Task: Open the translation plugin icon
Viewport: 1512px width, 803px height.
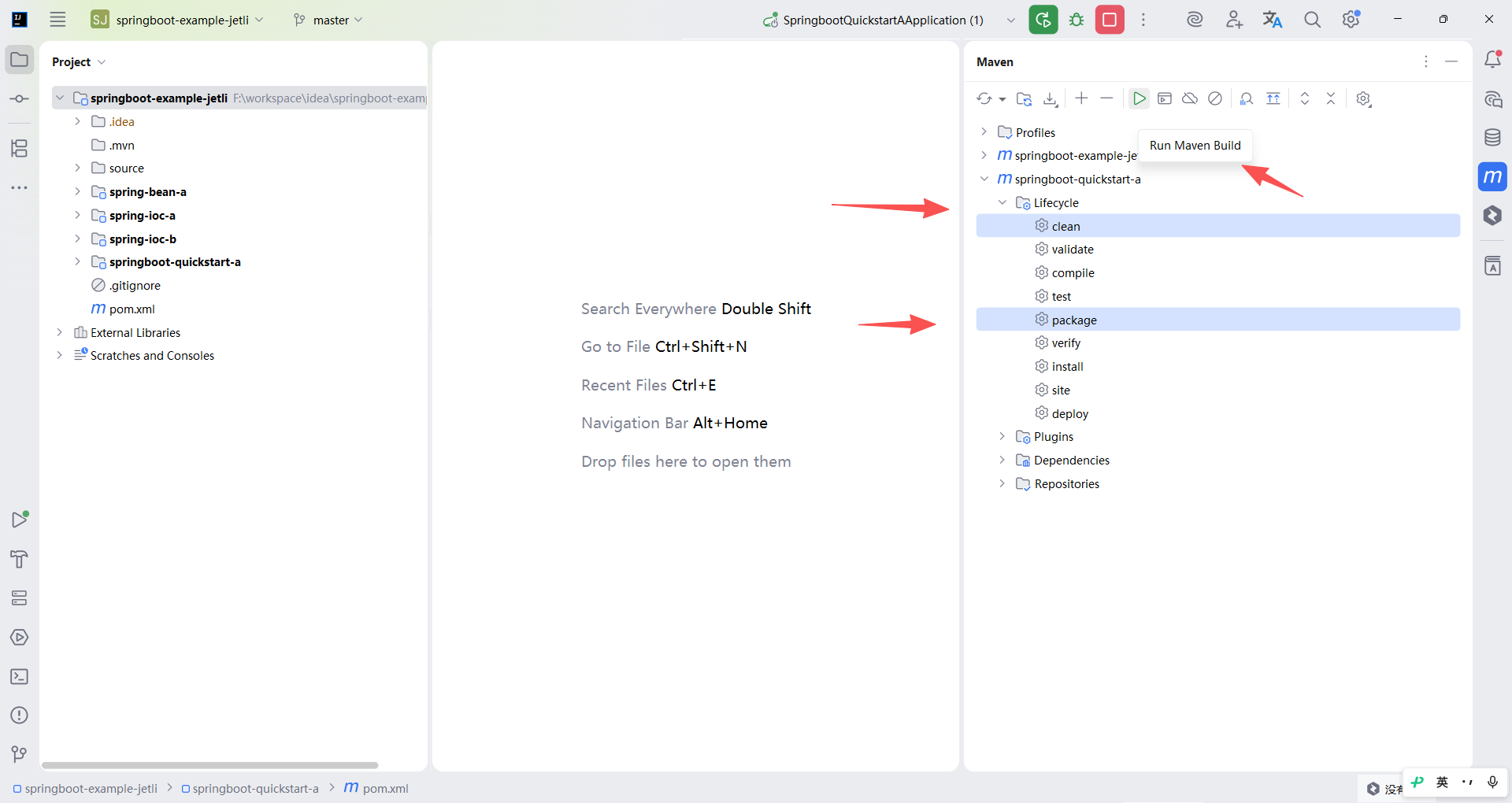Action: tap(1273, 20)
